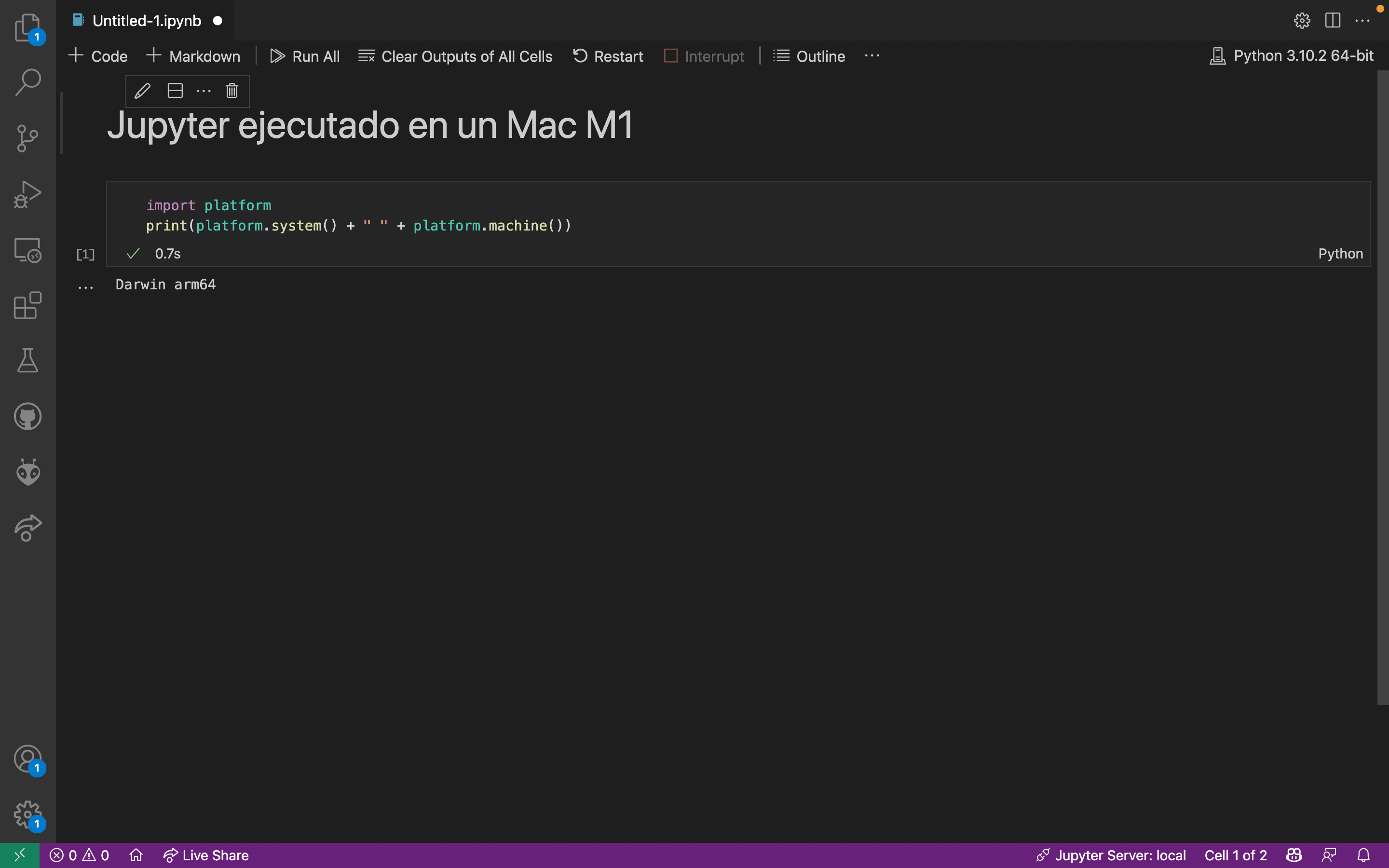The width and height of the screenshot is (1389, 868).
Task: Open the Explorer view in activity bar
Action: (27, 27)
